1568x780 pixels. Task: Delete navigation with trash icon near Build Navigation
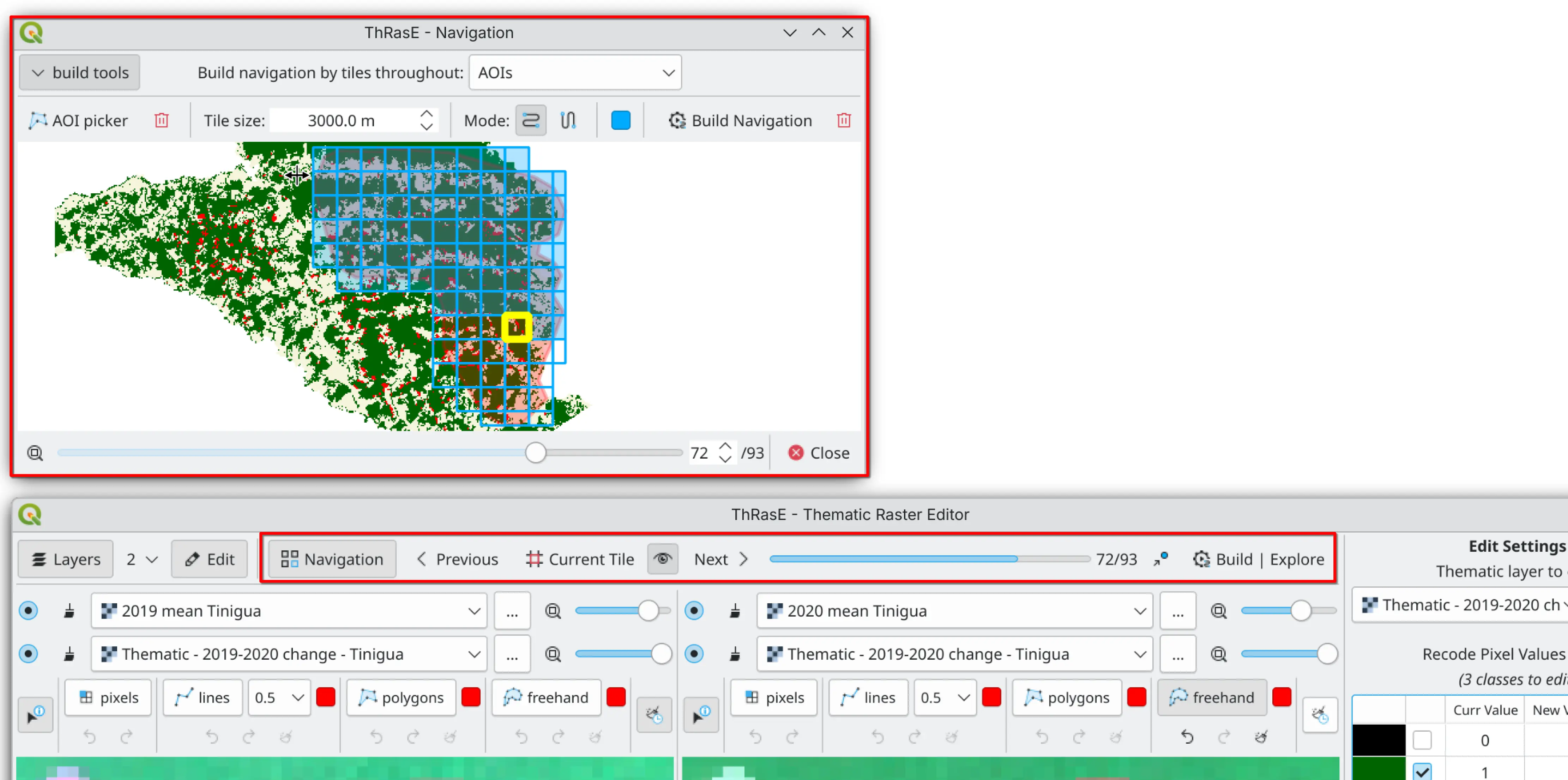[x=844, y=120]
